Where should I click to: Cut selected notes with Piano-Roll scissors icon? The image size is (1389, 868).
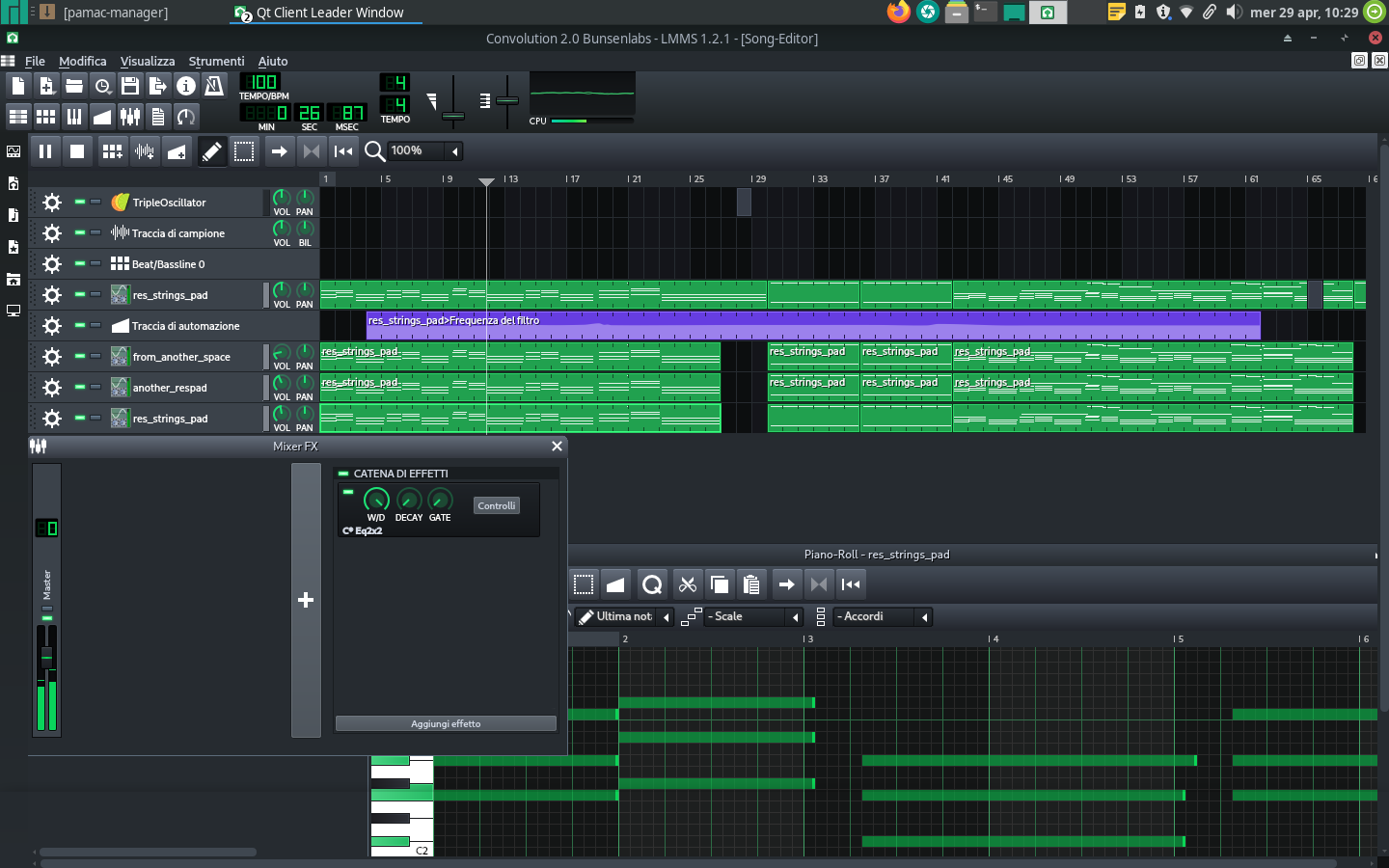point(688,584)
